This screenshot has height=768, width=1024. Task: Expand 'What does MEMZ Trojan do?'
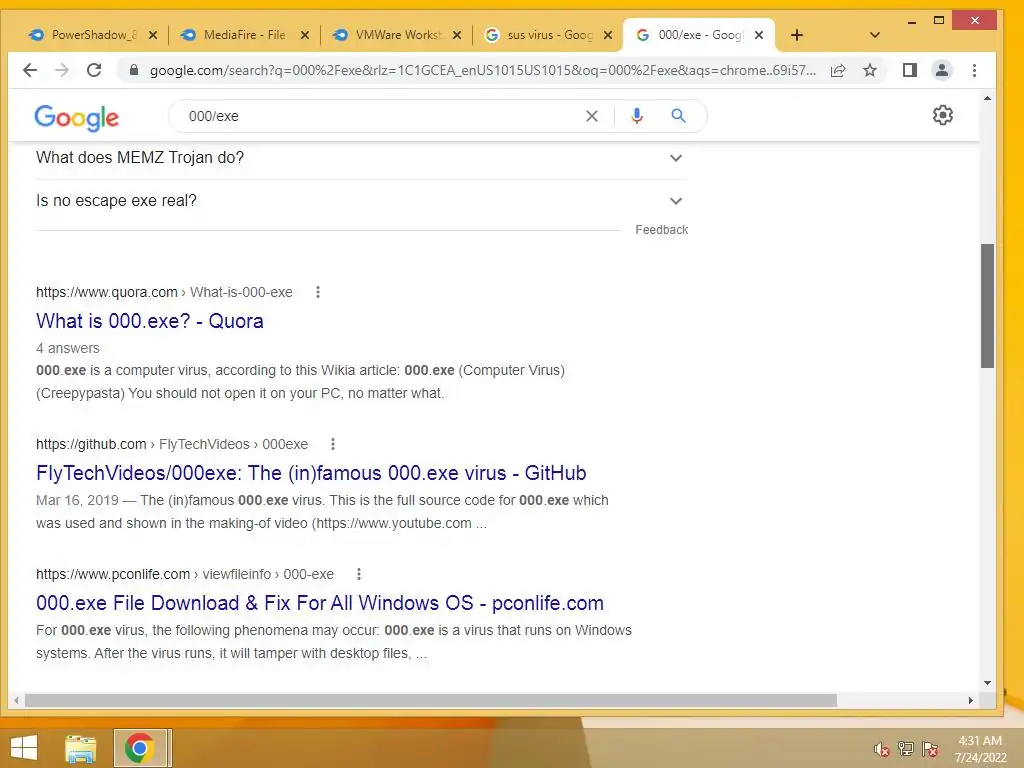pos(362,158)
